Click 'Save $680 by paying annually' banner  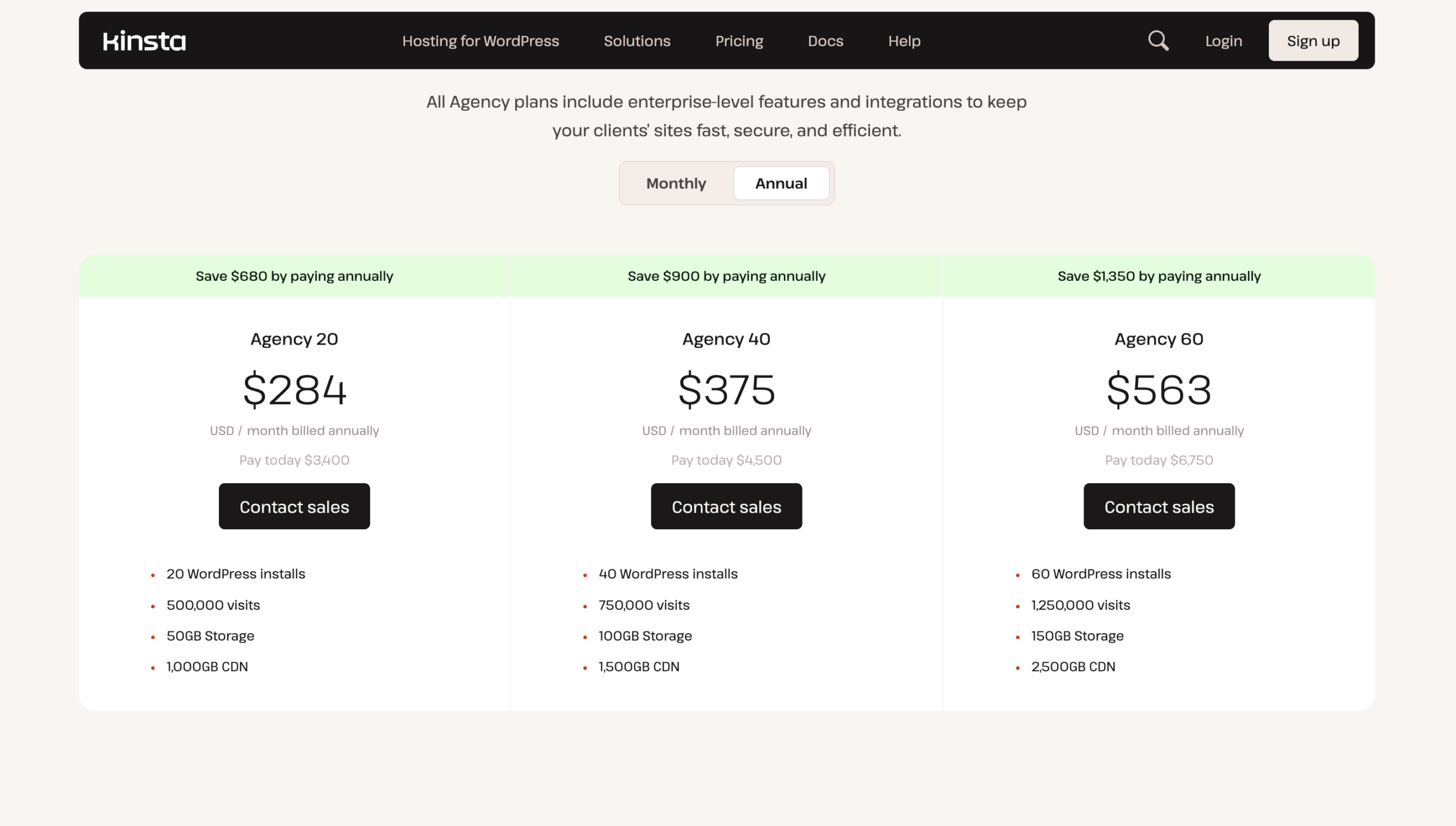click(x=295, y=276)
